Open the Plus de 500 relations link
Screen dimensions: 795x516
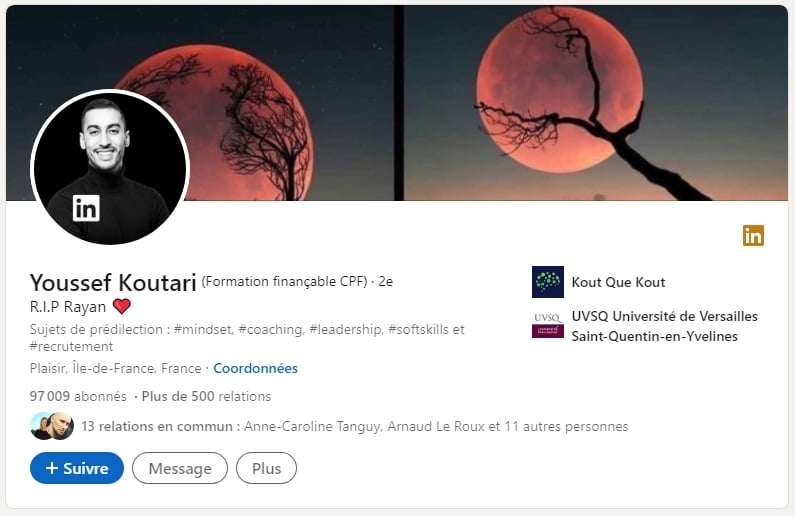[206, 396]
